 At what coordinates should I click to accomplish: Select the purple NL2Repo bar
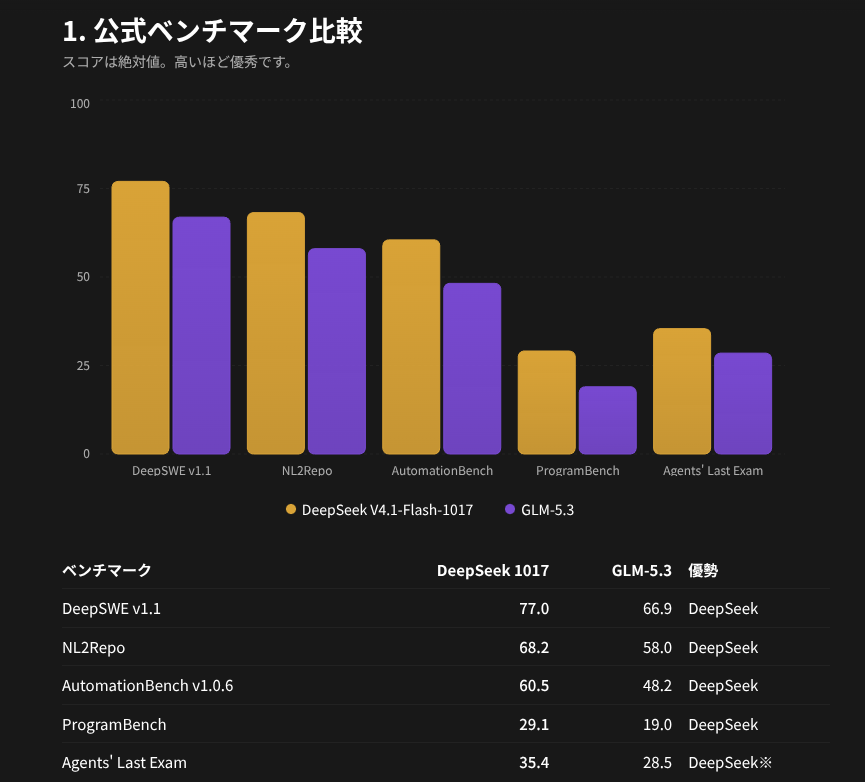[x=337, y=351]
